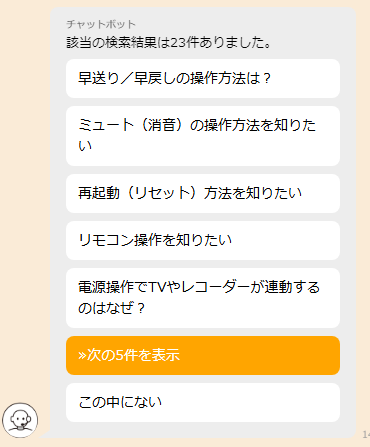Screen dimensions: 370x447
Task: Open 再起動（リセット）方法を知りたい answer
Action: [x=203, y=193]
